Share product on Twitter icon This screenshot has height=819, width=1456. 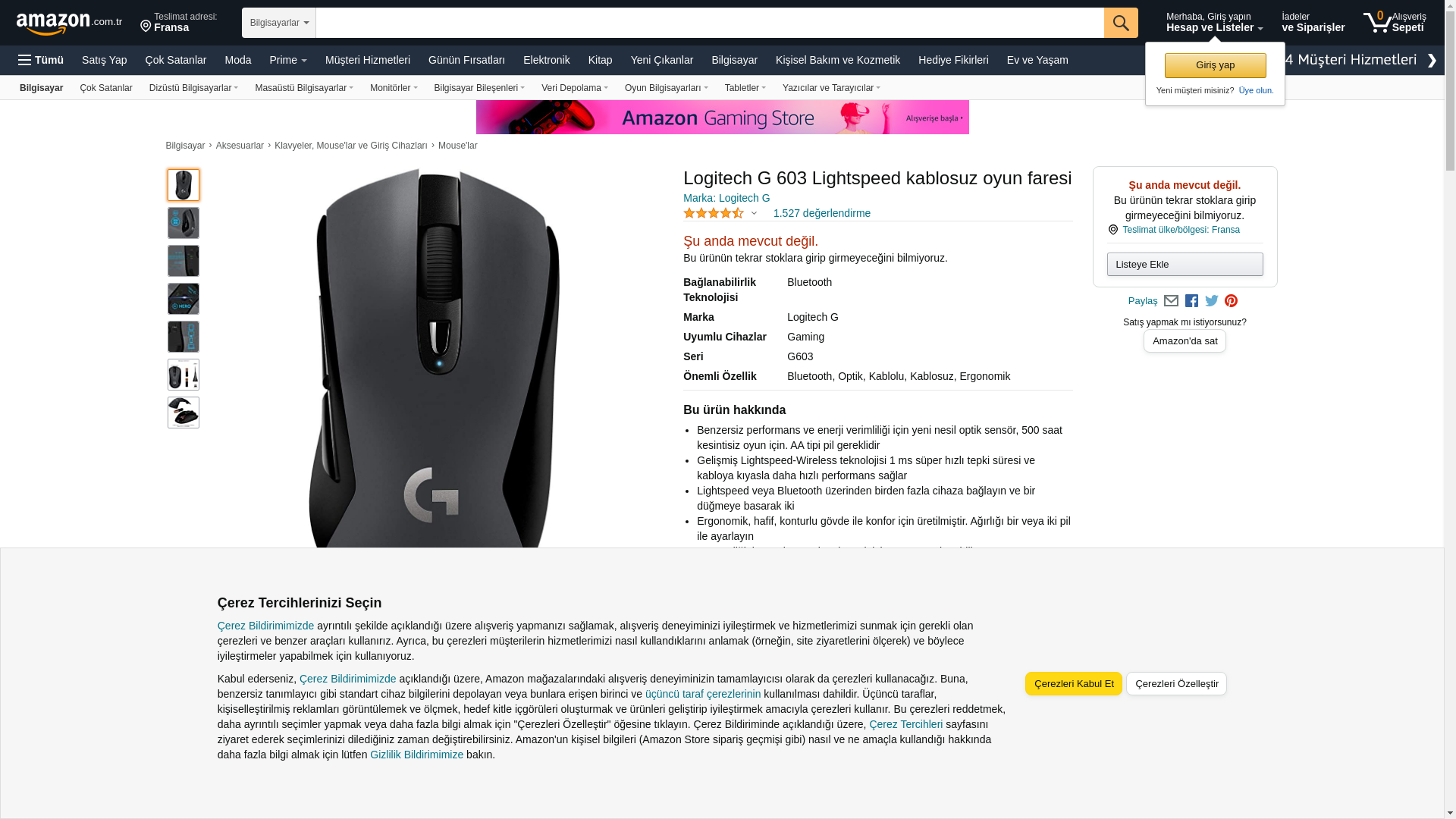(x=1212, y=301)
